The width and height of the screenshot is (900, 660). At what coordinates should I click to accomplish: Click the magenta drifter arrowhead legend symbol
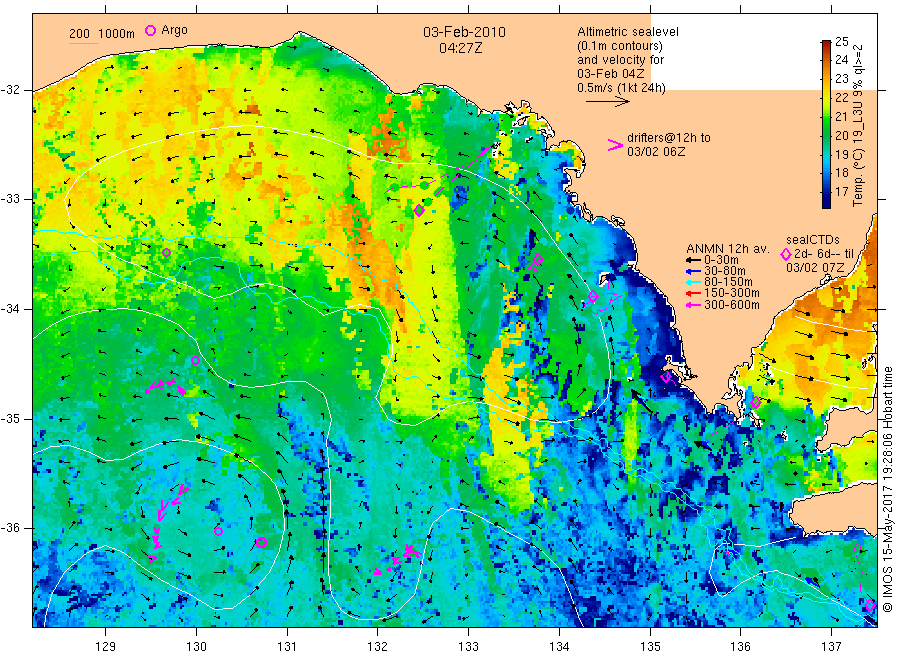tap(615, 145)
